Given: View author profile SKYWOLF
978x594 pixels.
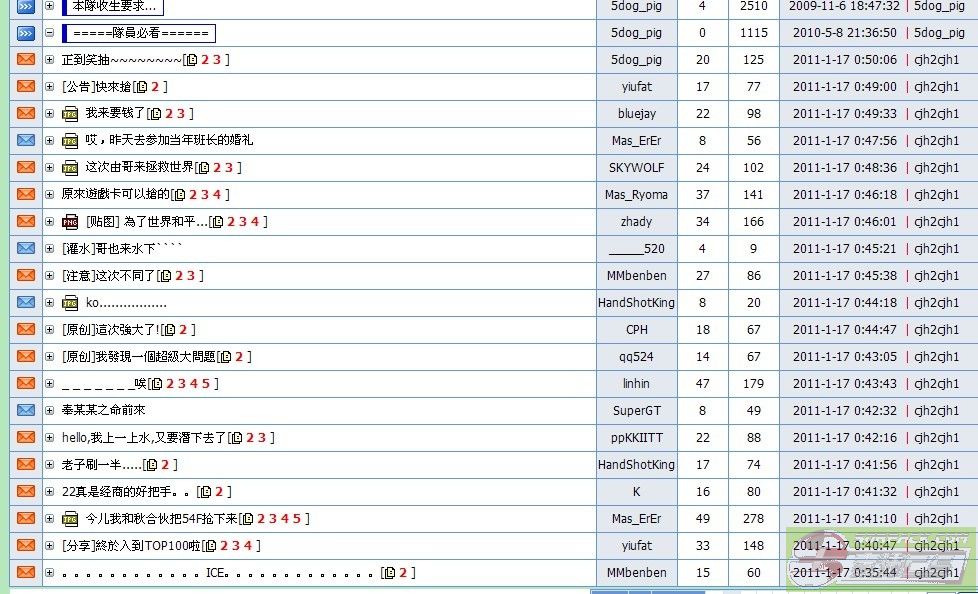Looking at the screenshot, I should (636, 167).
